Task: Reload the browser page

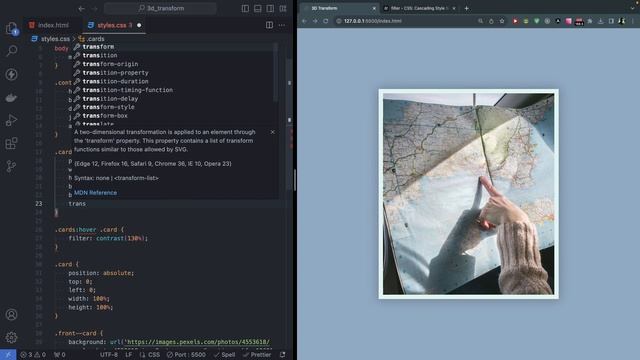Action: (326, 21)
